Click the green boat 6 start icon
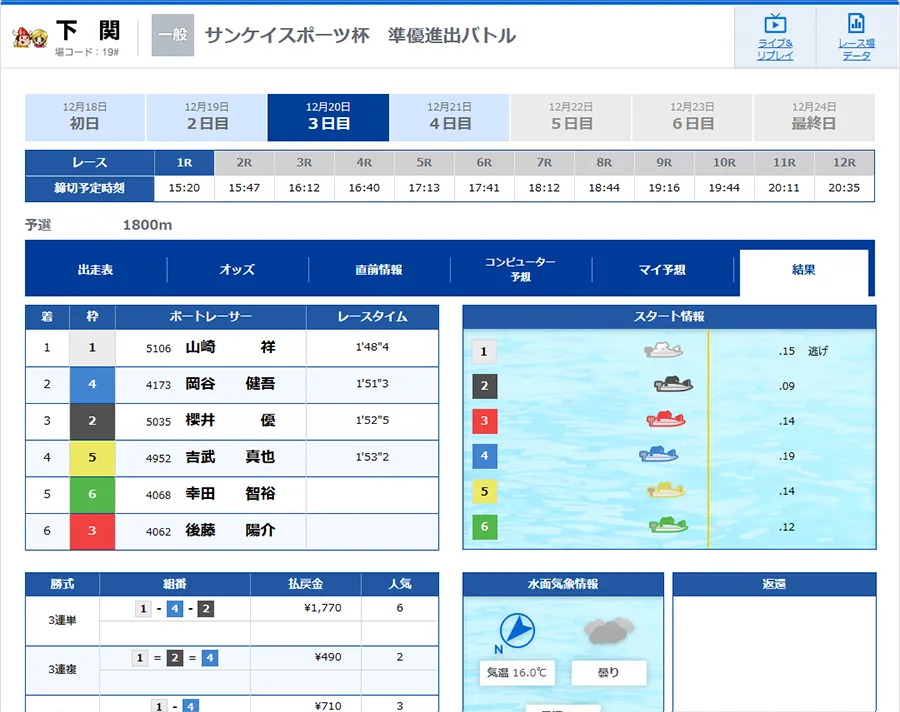Screen dimensions: 900x712 click(x=667, y=526)
